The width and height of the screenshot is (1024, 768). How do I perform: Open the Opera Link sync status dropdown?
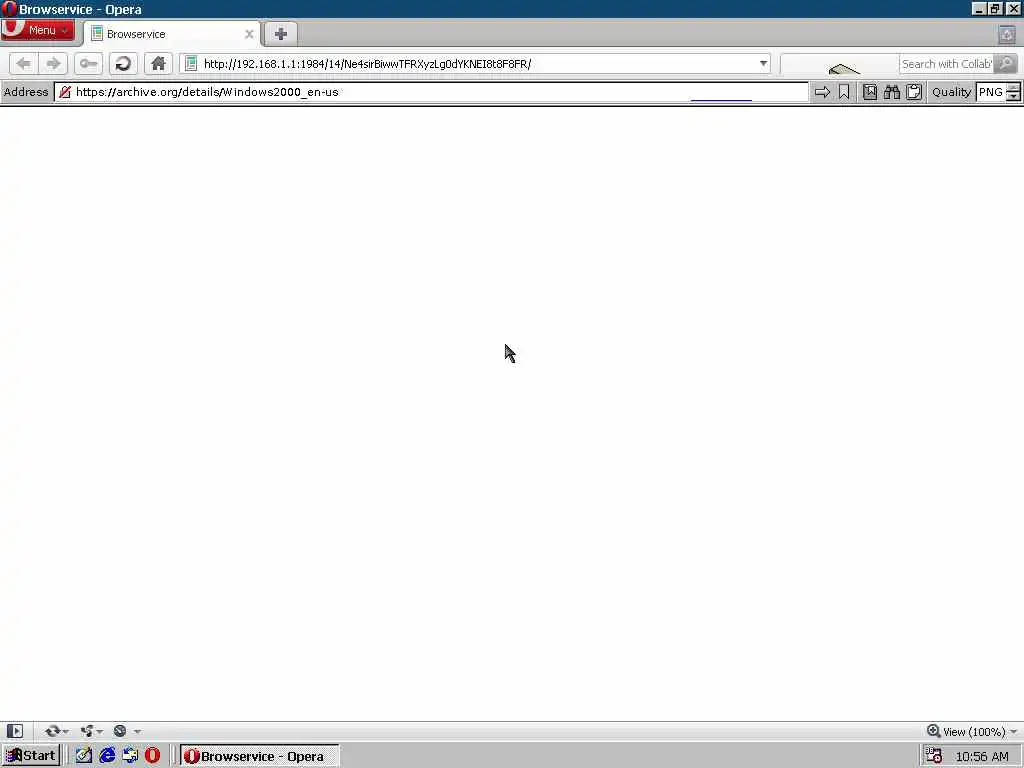[x=56, y=731]
